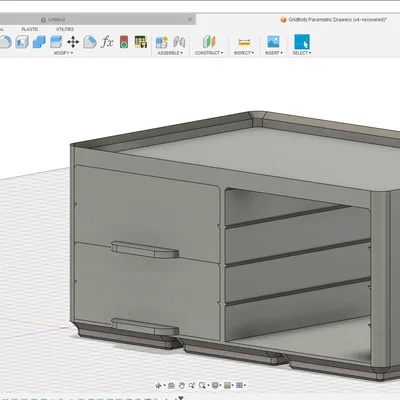Open the ASSEMBLE dropdown menu
Screen dimensions: 400x400
170,53
